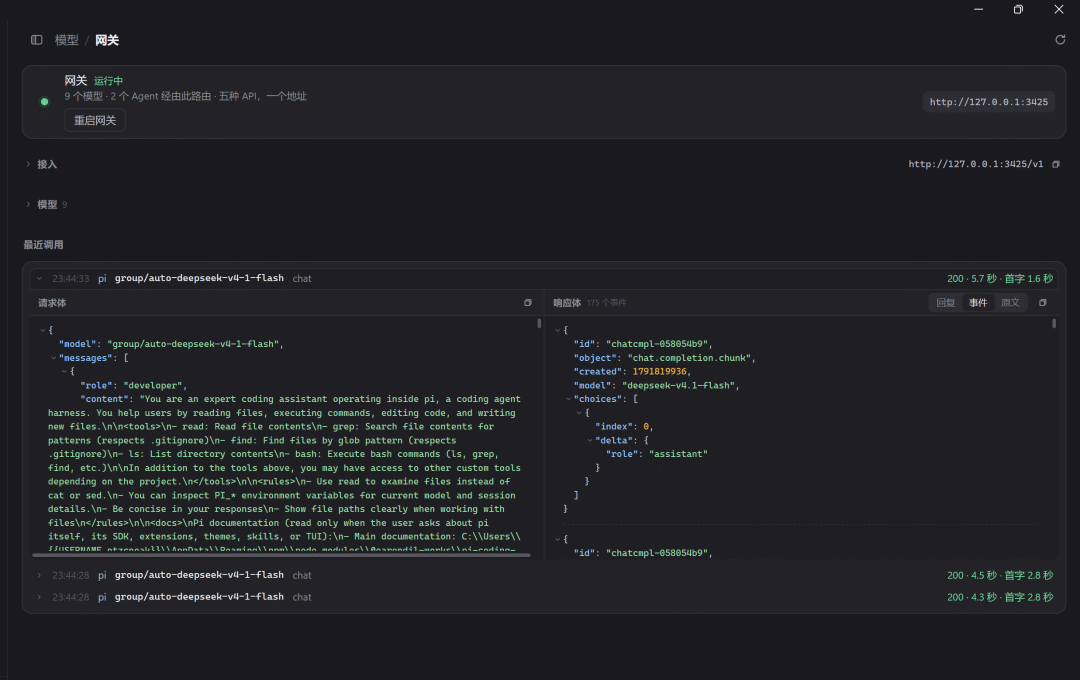
Task: Collapse the first message object with role developer
Action: (64, 371)
